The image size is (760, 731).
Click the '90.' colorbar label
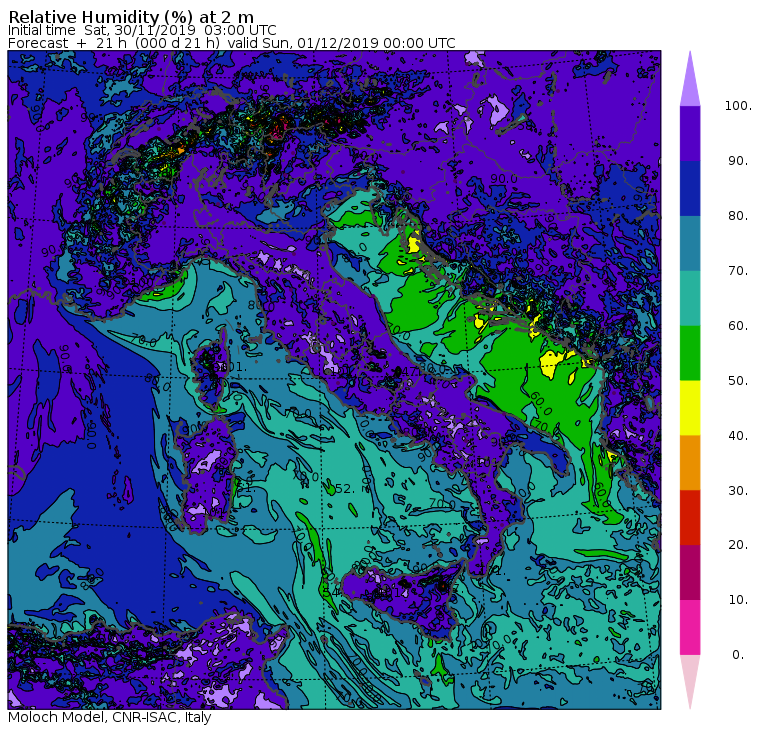coord(738,161)
